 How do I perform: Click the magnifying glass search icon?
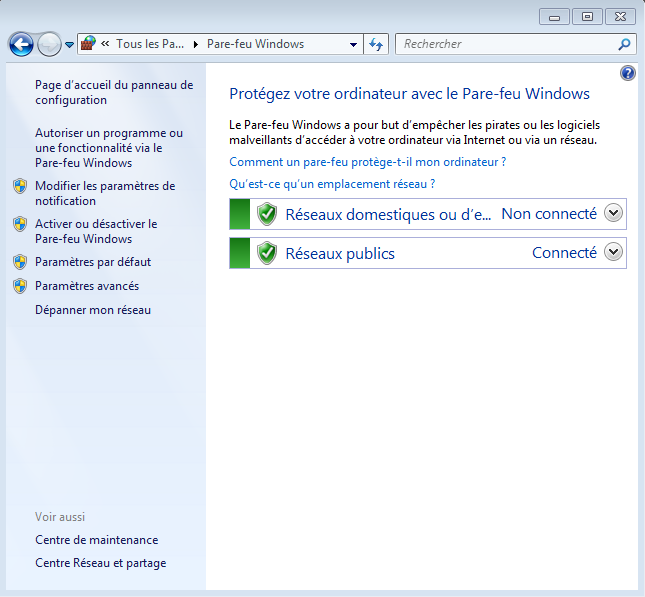pyautogui.click(x=624, y=44)
